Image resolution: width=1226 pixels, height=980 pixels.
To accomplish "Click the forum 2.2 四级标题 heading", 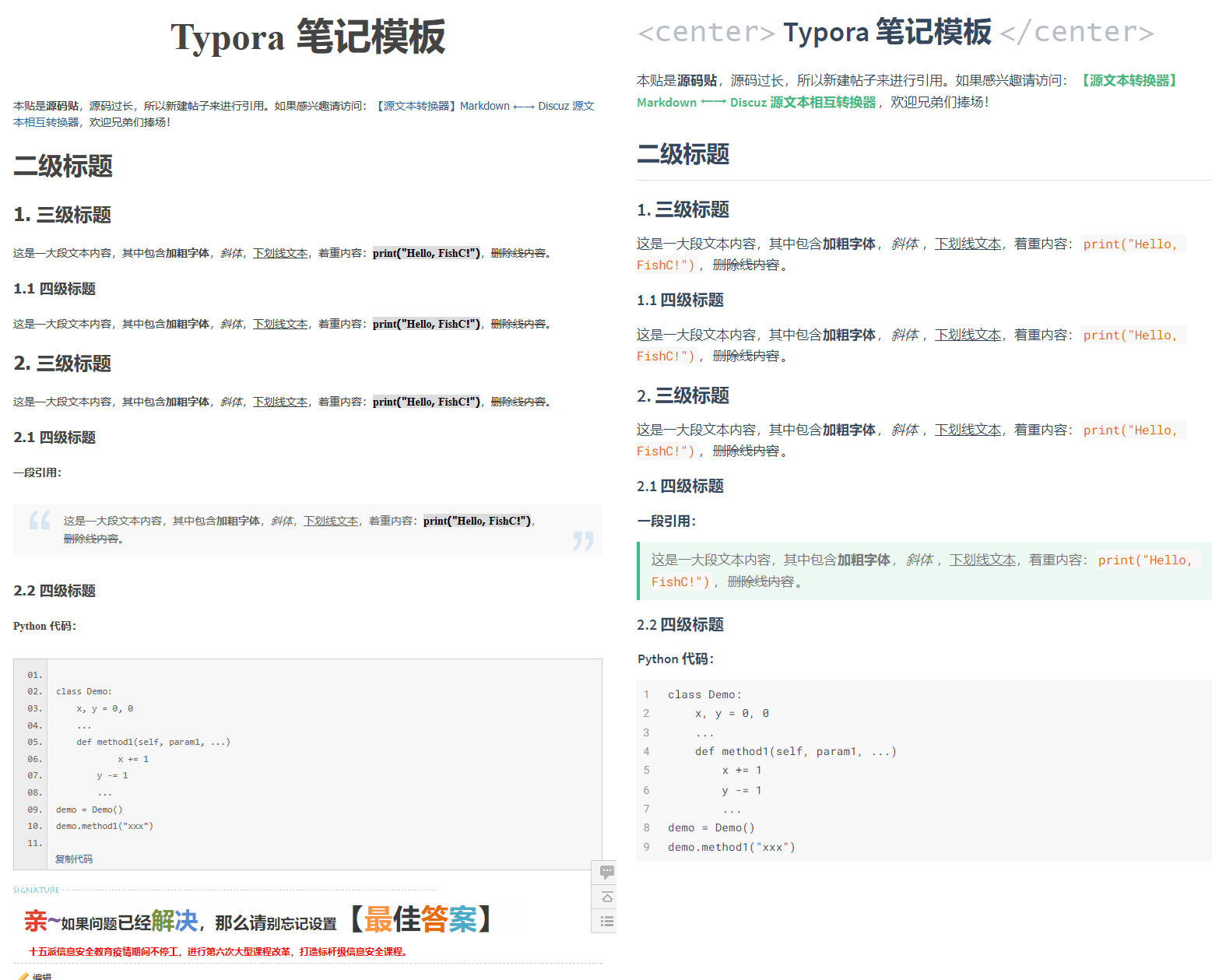I will coord(54,591).
